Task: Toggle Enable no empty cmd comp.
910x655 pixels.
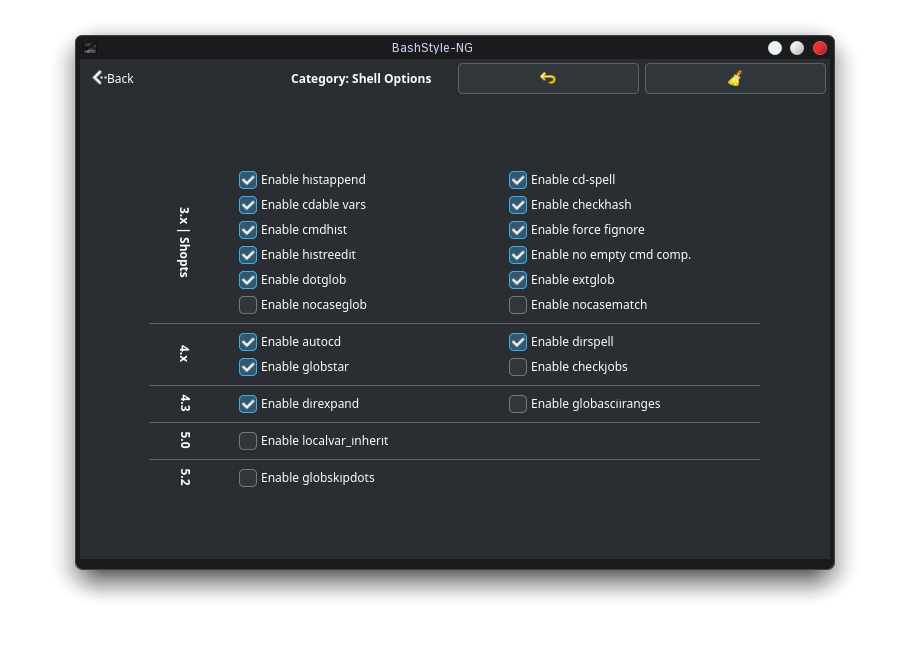Action: click(x=518, y=255)
